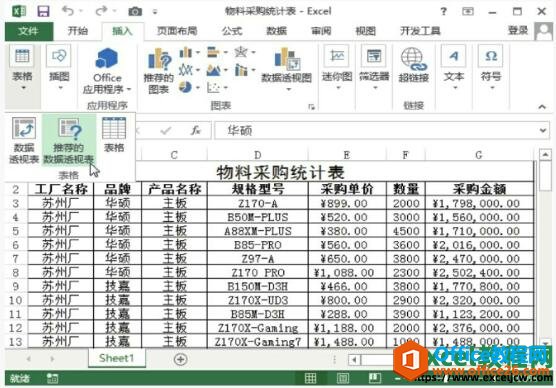Viewport: 556px width, 388px height.
Task: Open 推荐的图表 recommended charts
Action: [159, 71]
